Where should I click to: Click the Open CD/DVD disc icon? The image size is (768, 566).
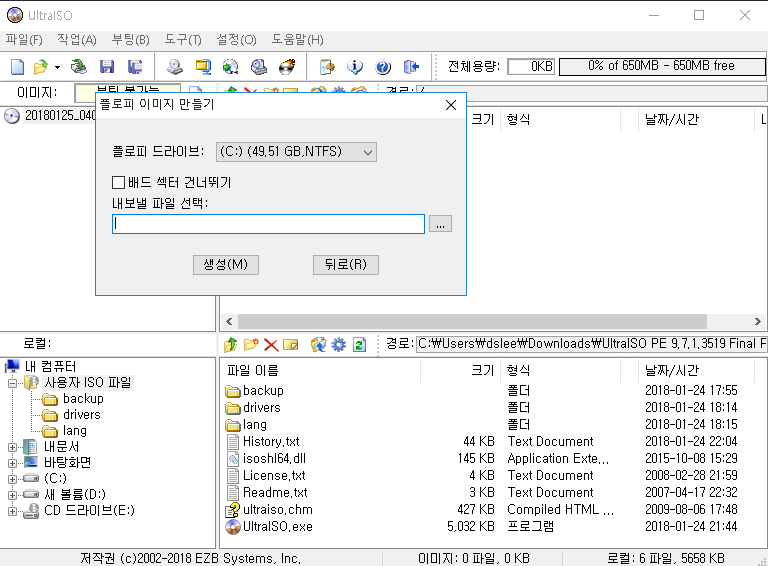pos(78,67)
